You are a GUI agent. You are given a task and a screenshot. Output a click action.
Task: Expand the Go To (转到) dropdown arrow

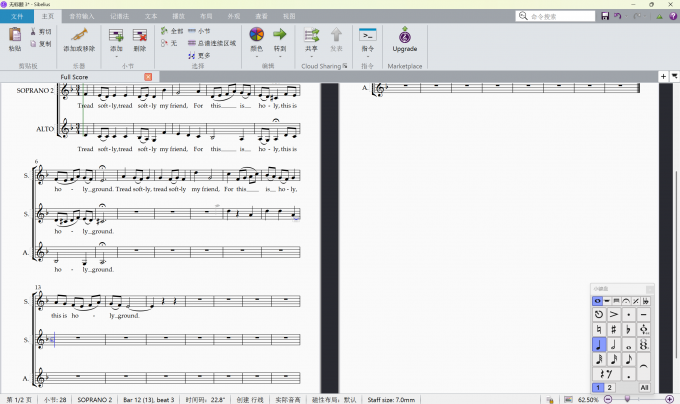coord(280,56)
